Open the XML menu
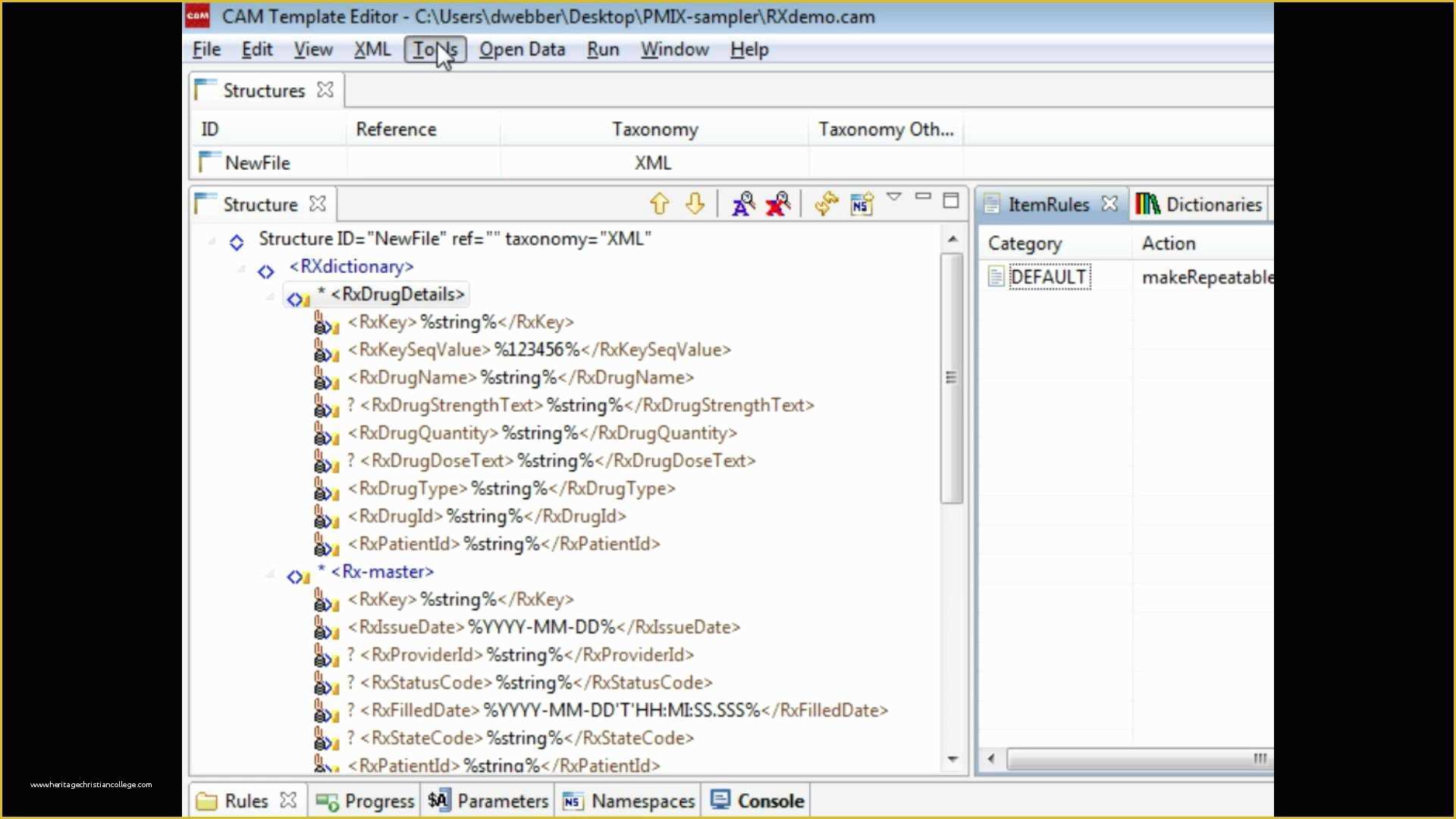1456x819 pixels. tap(371, 49)
